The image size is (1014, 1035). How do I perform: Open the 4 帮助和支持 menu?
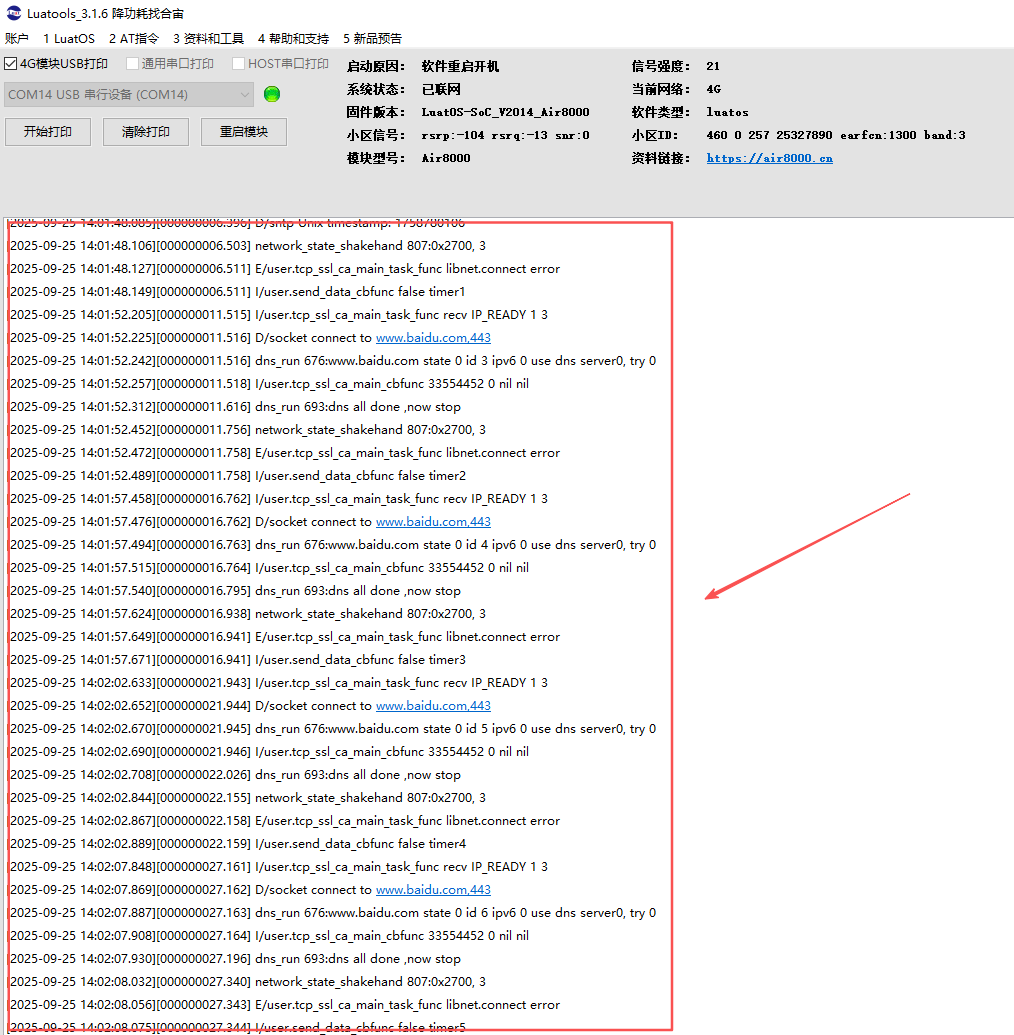coord(293,38)
